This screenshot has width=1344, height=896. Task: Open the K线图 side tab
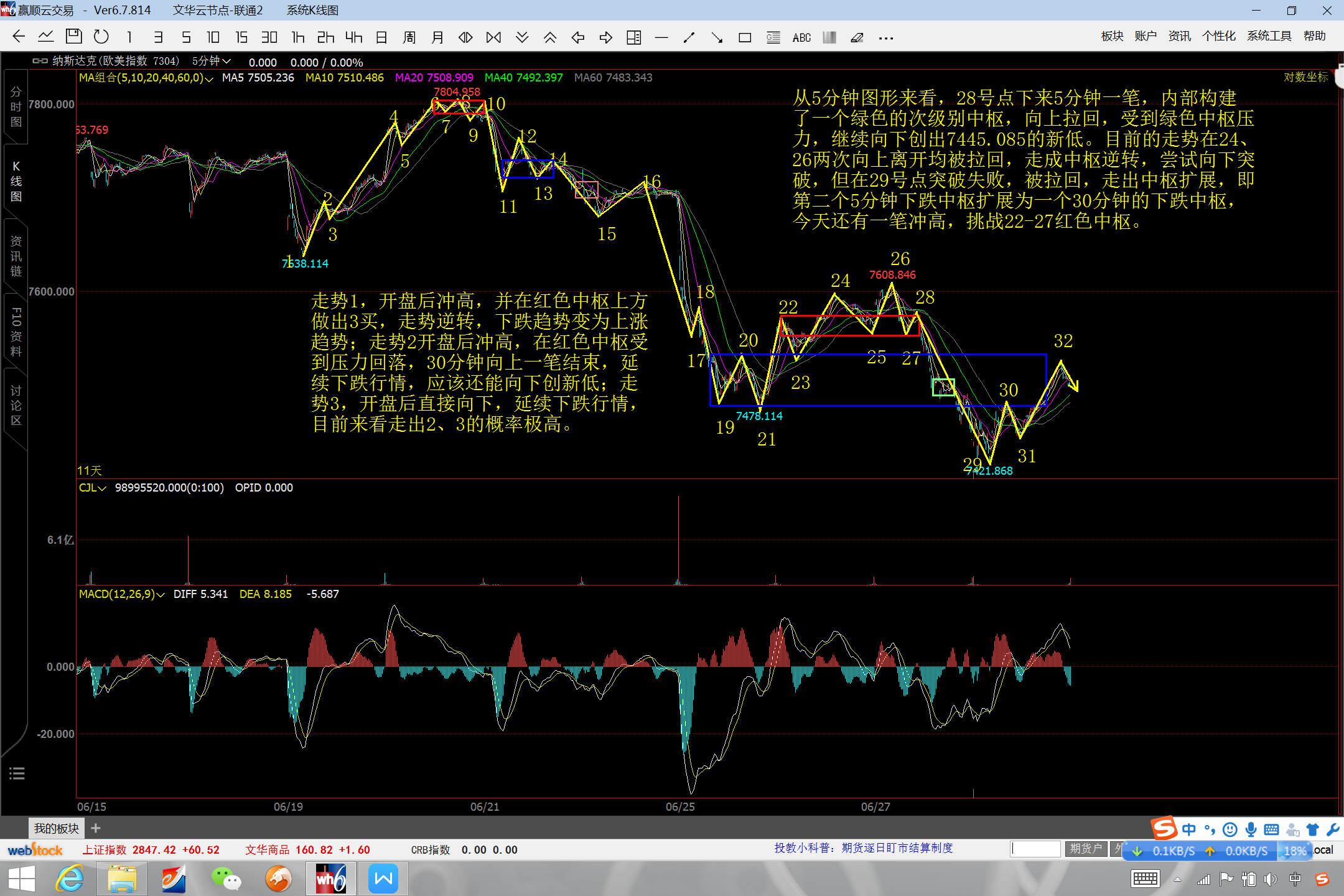(x=16, y=182)
